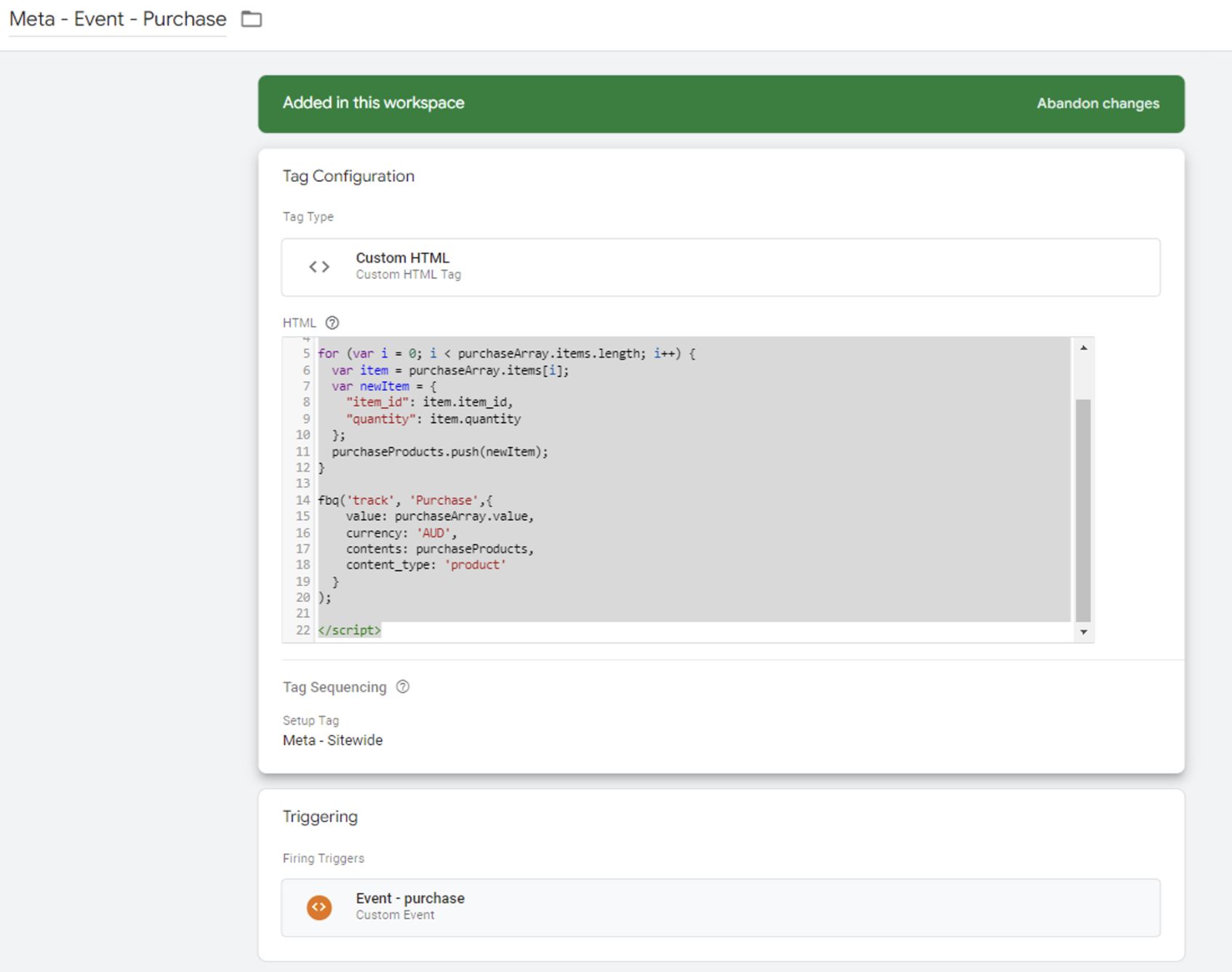Click the value: purchaseArray.value line
Screen dimensions: 1232x972
(x=440, y=517)
